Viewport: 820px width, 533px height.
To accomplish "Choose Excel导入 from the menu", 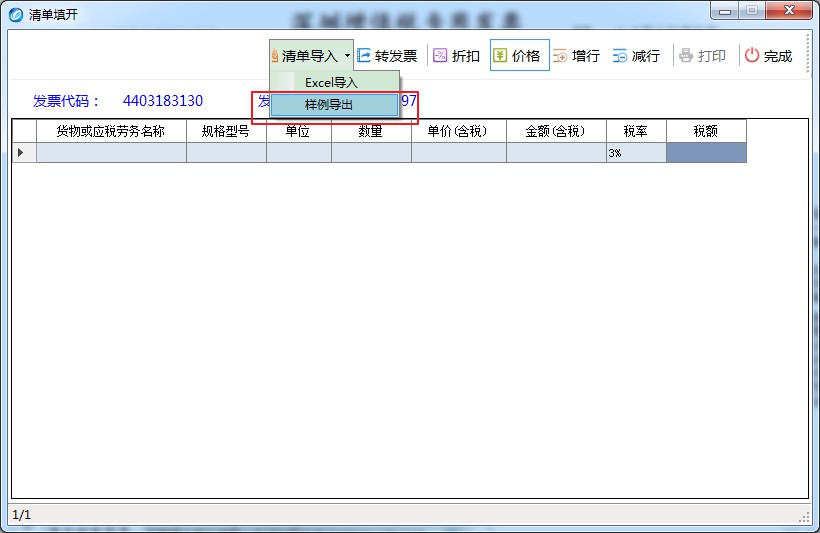I will (335, 82).
